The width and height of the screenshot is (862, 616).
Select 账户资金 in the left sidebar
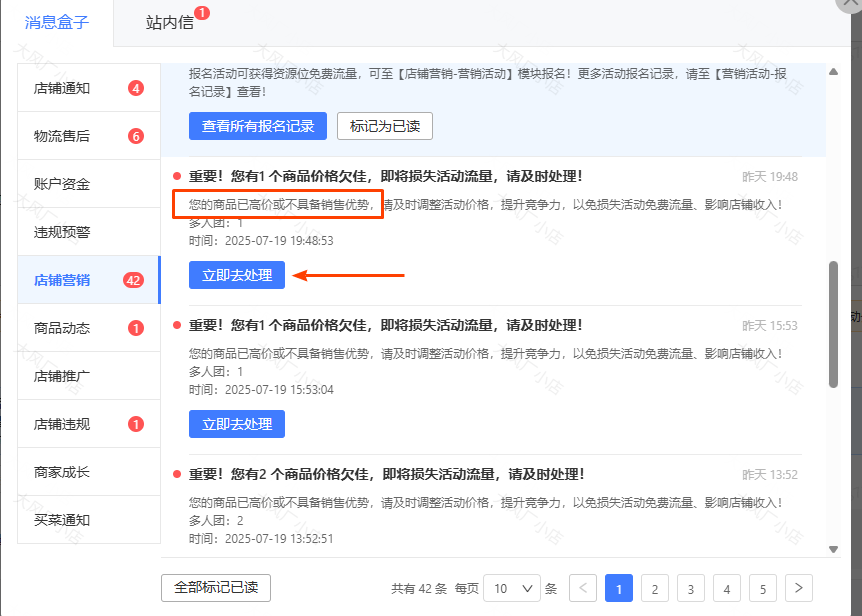(x=62, y=184)
